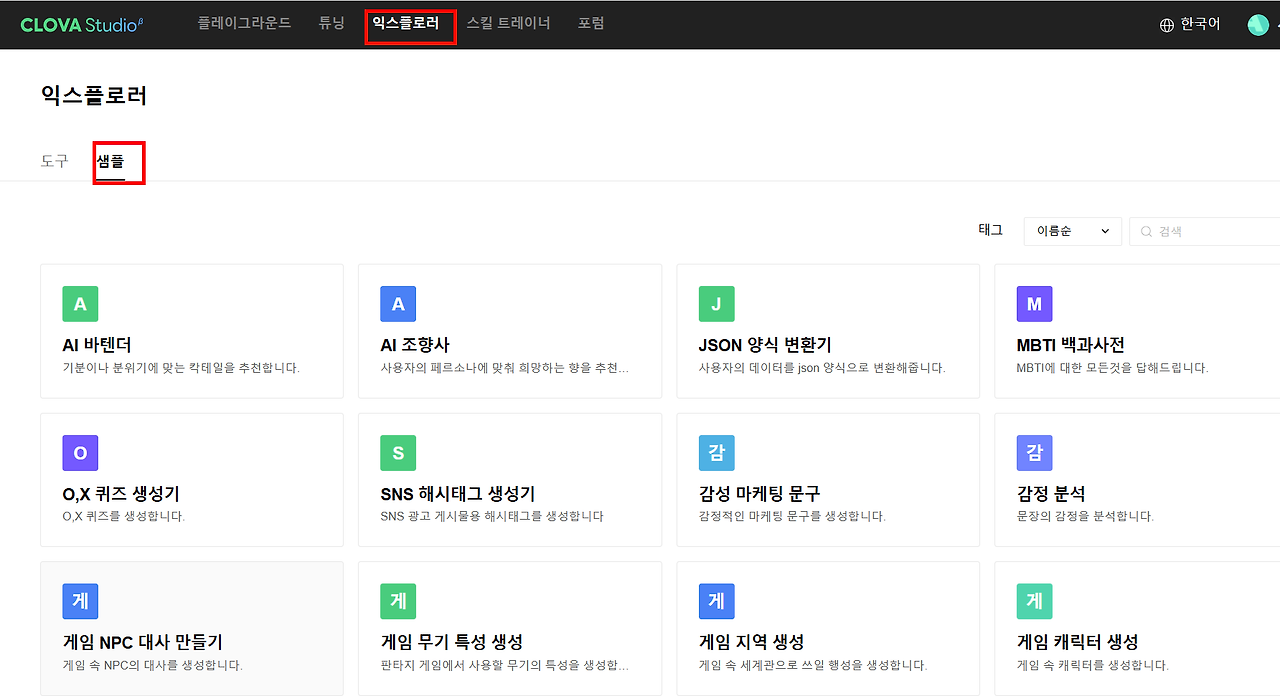The width and height of the screenshot is (1280, 696).
Task: Open the AI 바텐더 sample title
Action: 97,345
